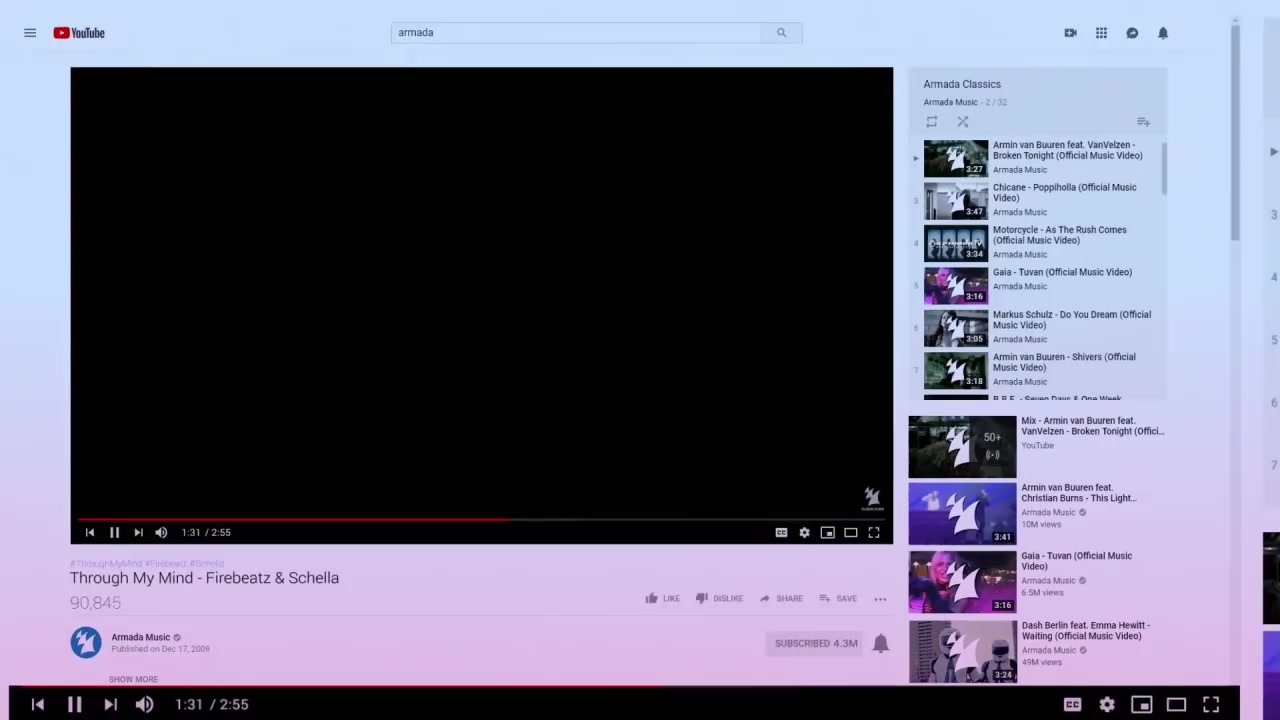
Task: Skip to next video in embedded player
Action: pos(138,533)
